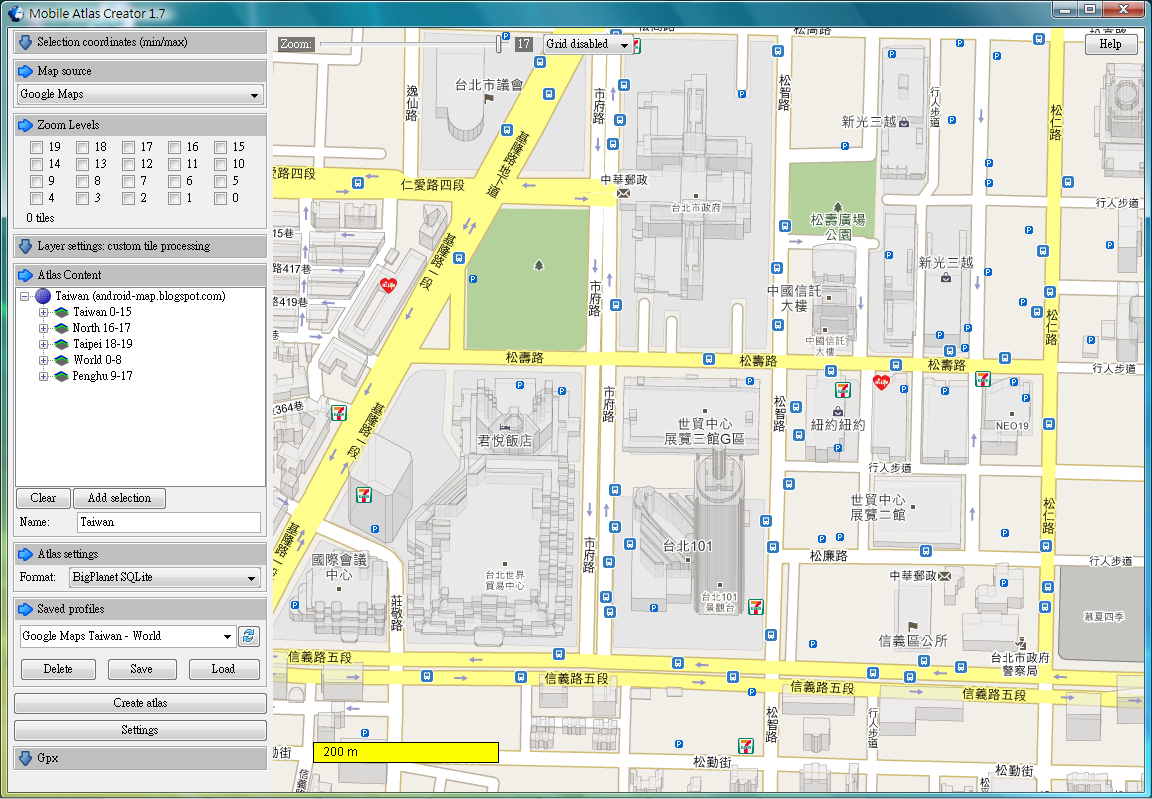Viewport: 1152px width, 799px height.
Task: Click the Taipei 101 building label
Action: (x=688, y=546)
